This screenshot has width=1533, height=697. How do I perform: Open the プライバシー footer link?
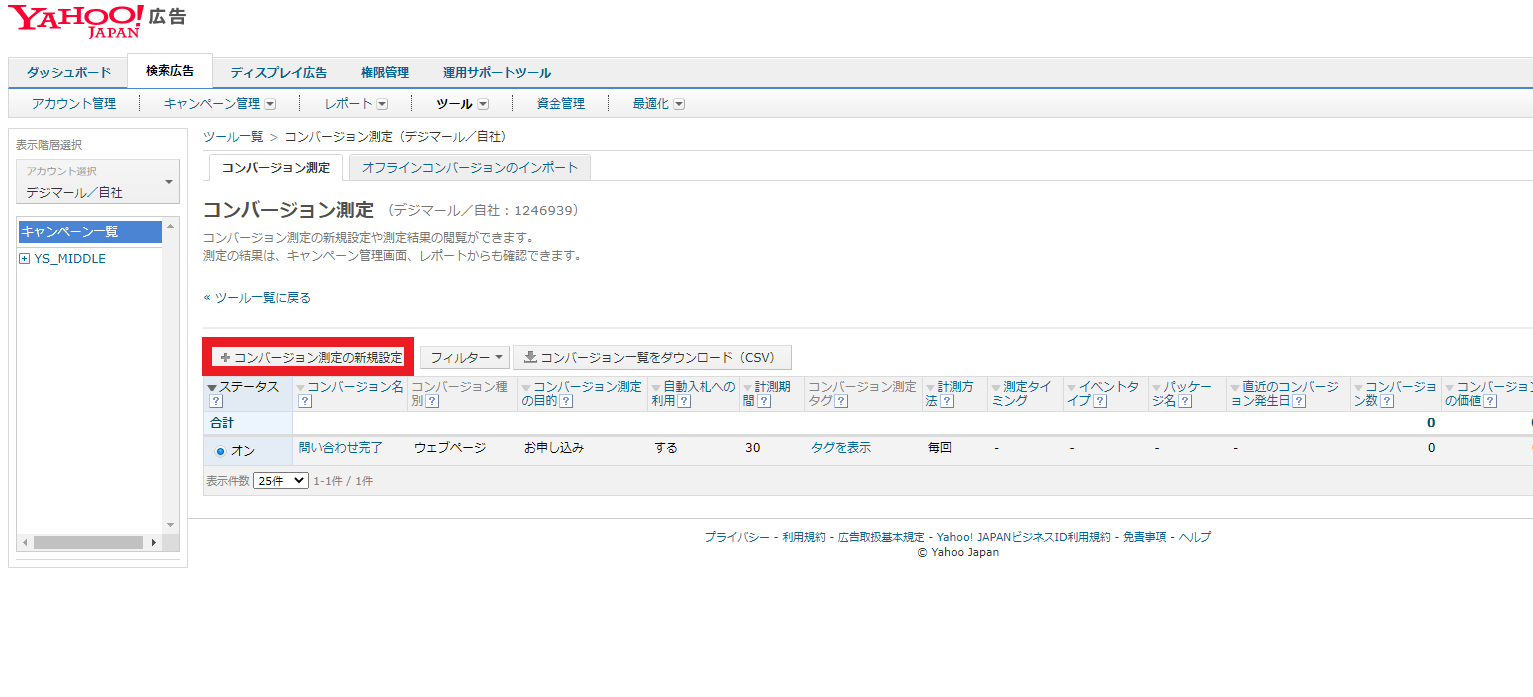pyautogui.click(x=737, y=537)
